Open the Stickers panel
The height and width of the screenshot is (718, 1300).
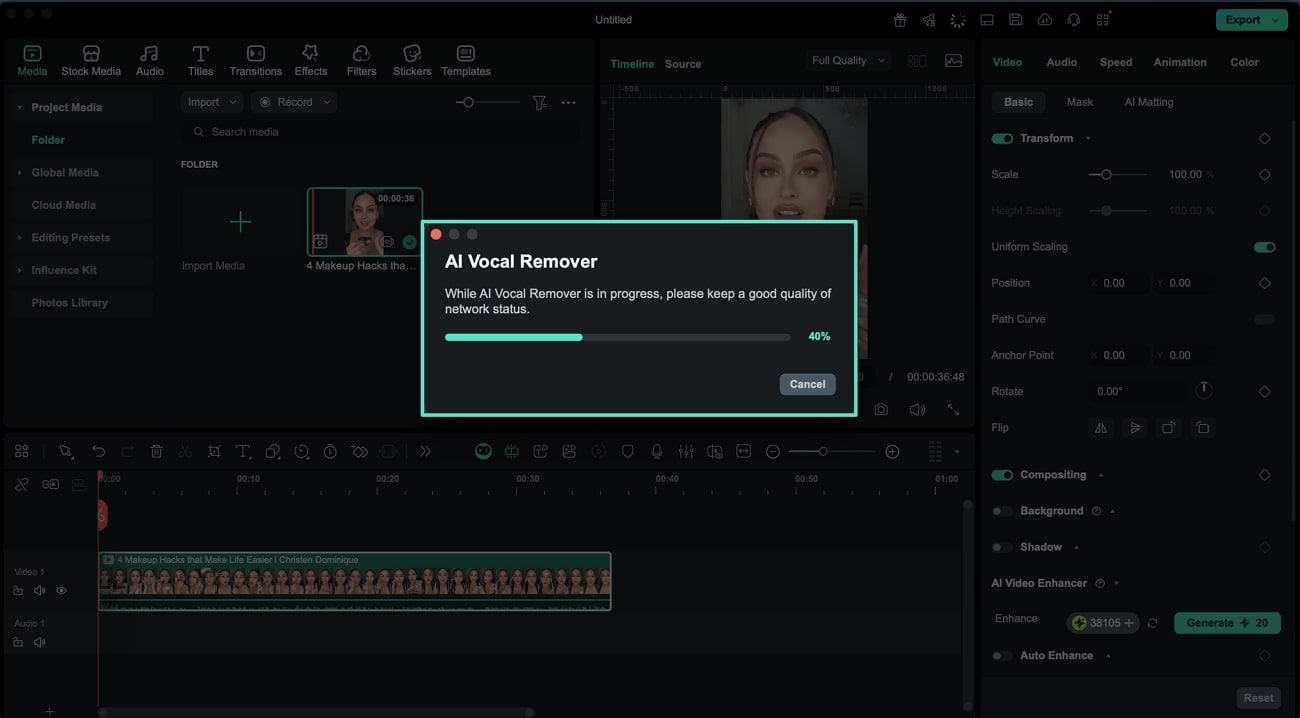point(412,61)
